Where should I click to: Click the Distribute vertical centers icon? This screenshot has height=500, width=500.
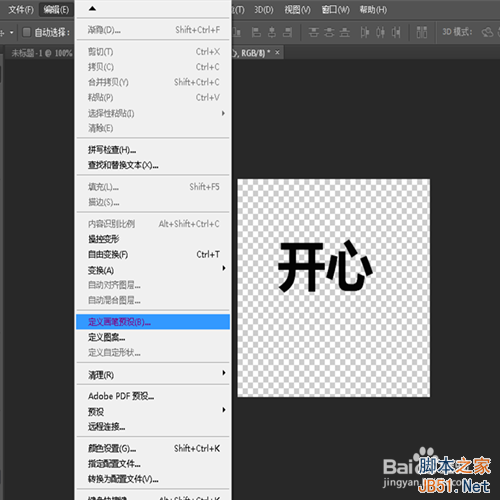pyautogui.click(x=329, y=32)
